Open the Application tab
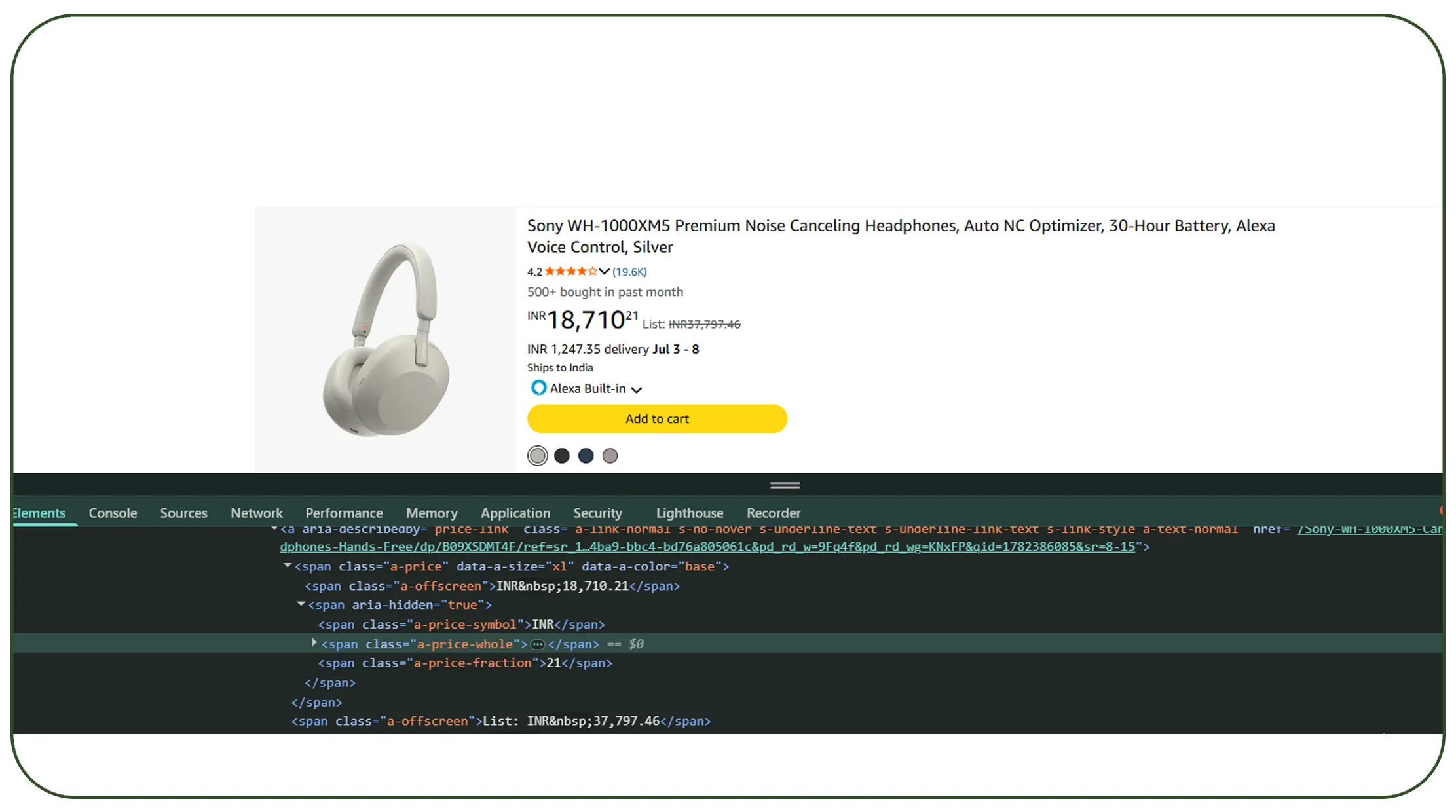 click(515, 513)
